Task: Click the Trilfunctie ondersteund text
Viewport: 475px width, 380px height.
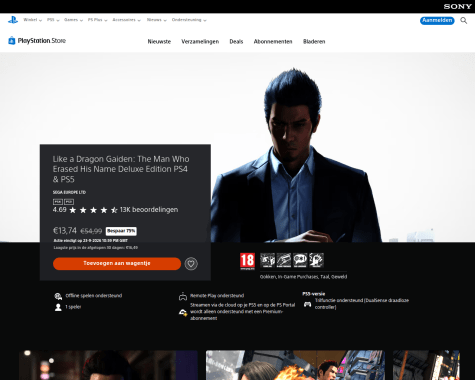Action: (362, 304)
